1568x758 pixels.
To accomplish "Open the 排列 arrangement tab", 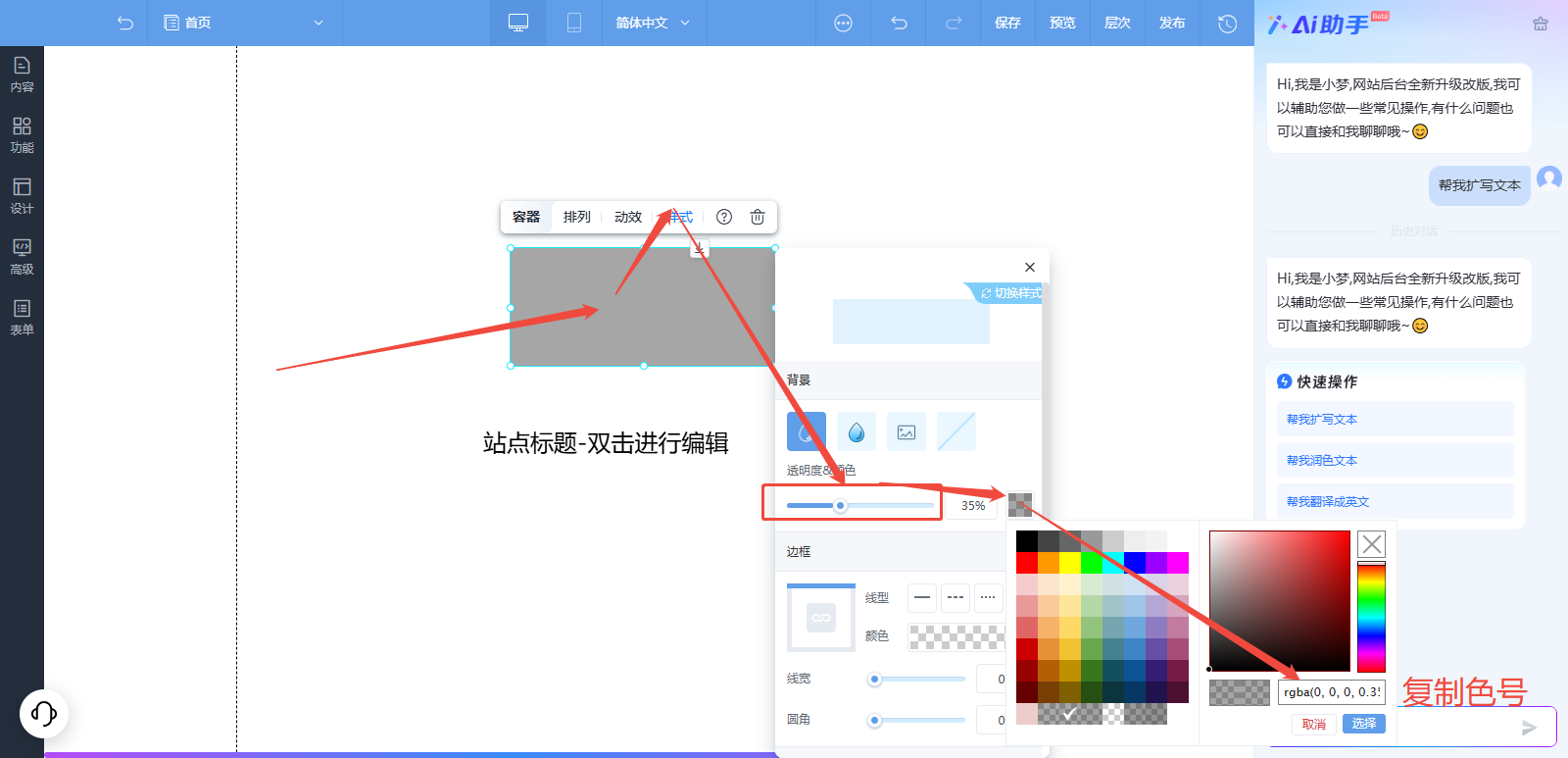I will point(577,217).
